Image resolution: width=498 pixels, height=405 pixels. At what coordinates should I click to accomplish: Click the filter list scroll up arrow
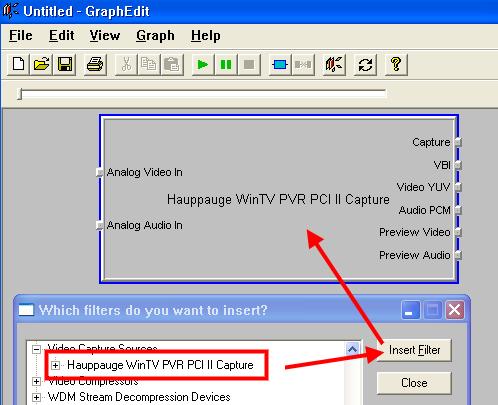click(352, 349)
